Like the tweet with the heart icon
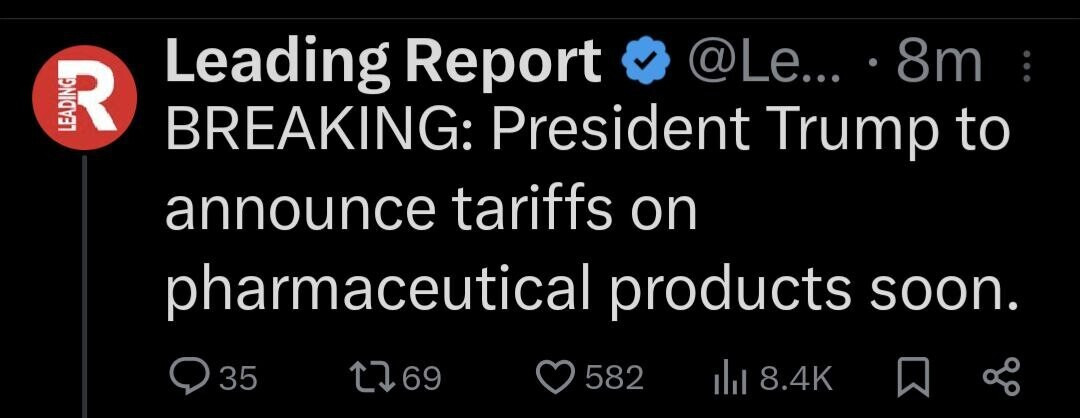Image resolution: width=1080 pixels, height=418 pixels. coord(552,377)
